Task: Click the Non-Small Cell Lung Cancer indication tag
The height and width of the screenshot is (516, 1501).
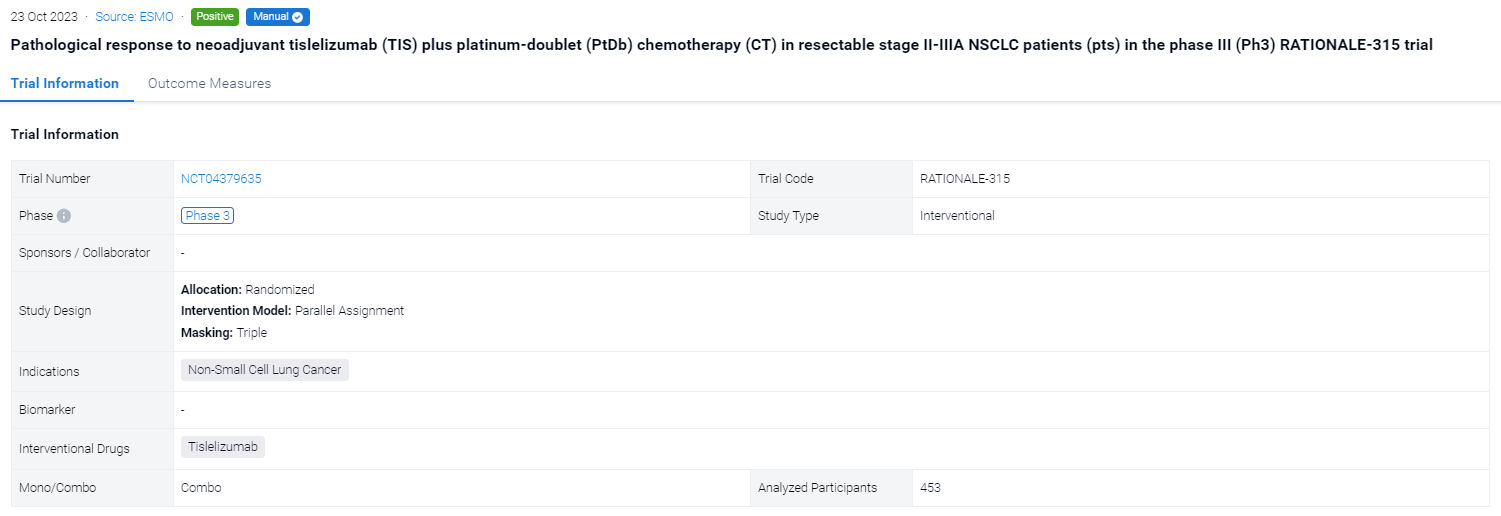Action: pyautogui.click(x=264, y=370)
